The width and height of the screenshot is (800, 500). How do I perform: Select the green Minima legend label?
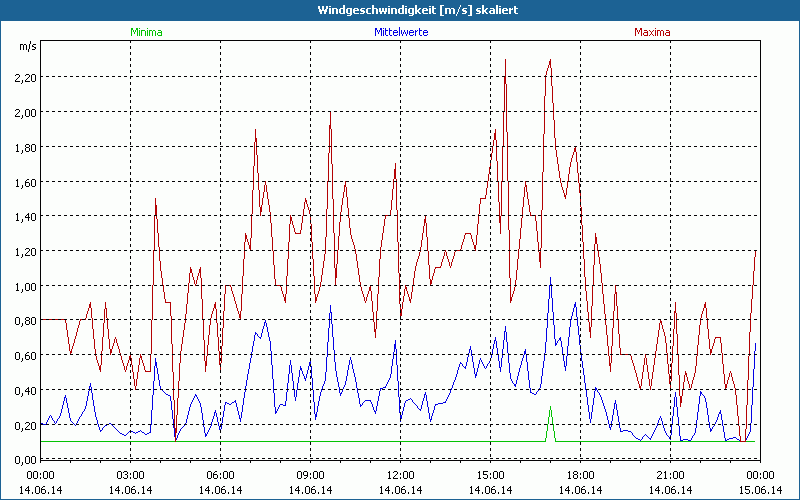145,32
